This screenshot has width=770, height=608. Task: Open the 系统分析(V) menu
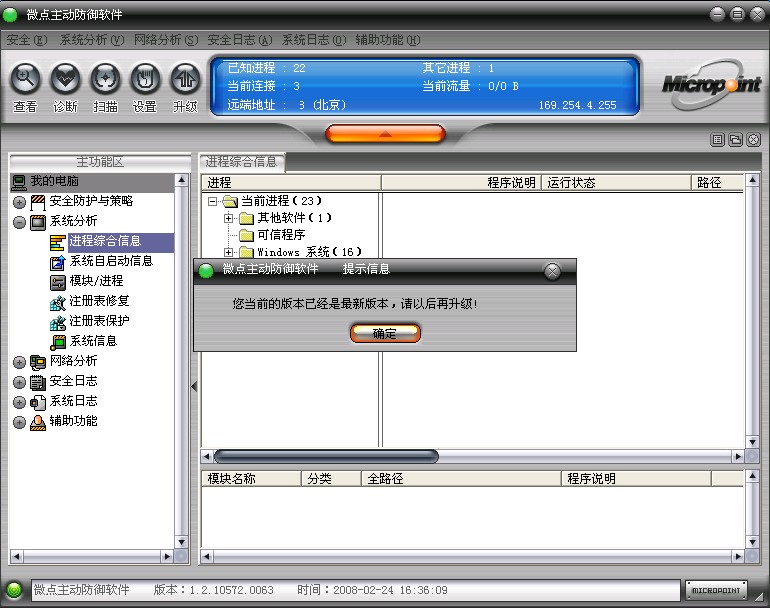pyautogui.click(x=92, y=40)
